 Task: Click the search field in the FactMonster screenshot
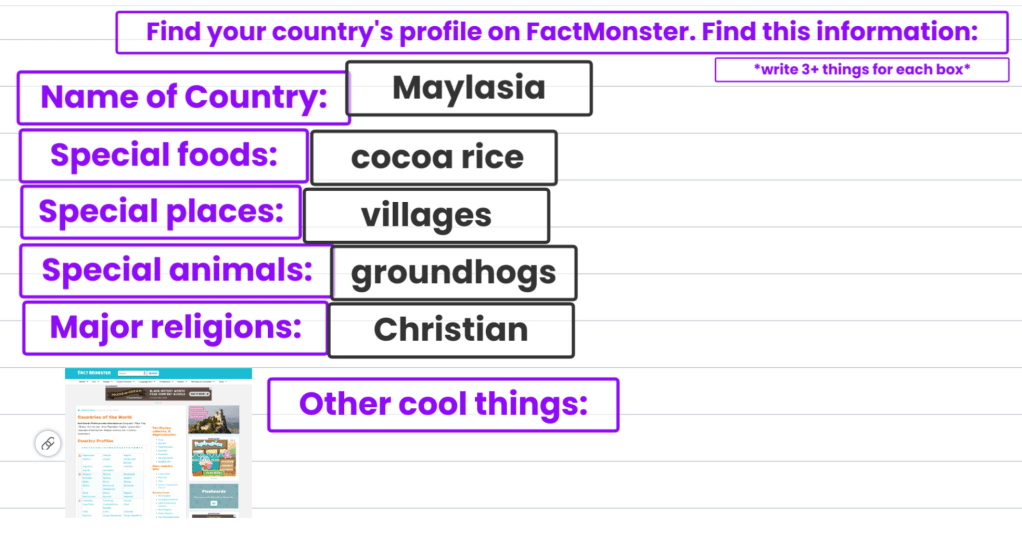130,373
